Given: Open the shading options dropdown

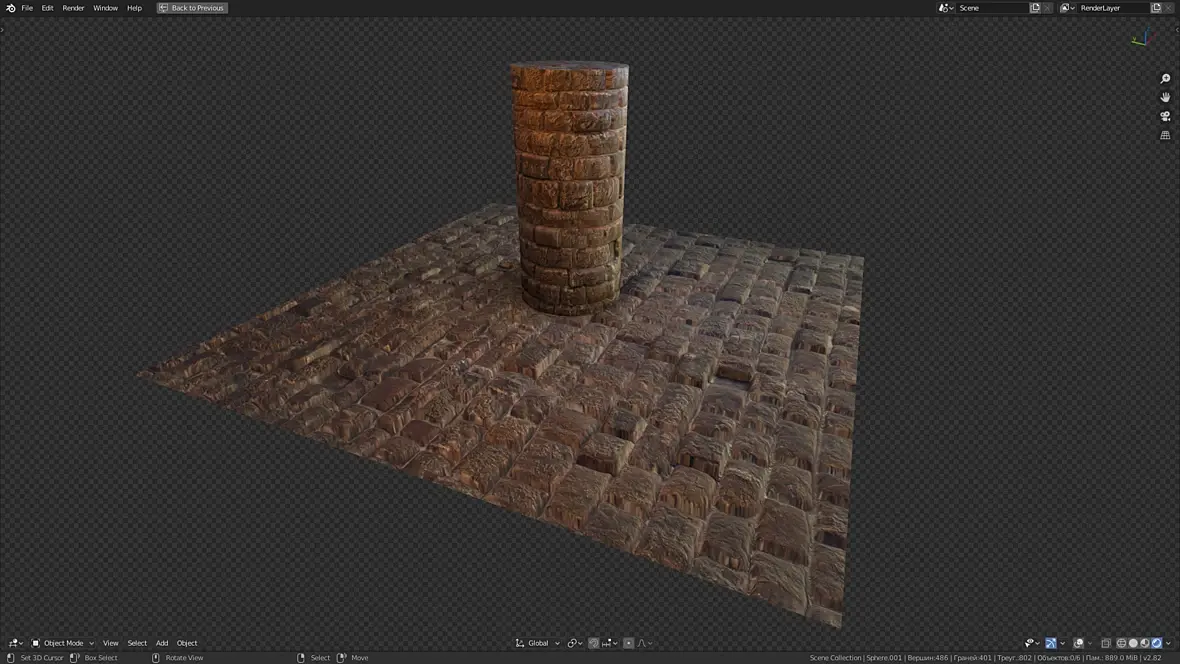Looking at the screenshot, I should 1168,643.
